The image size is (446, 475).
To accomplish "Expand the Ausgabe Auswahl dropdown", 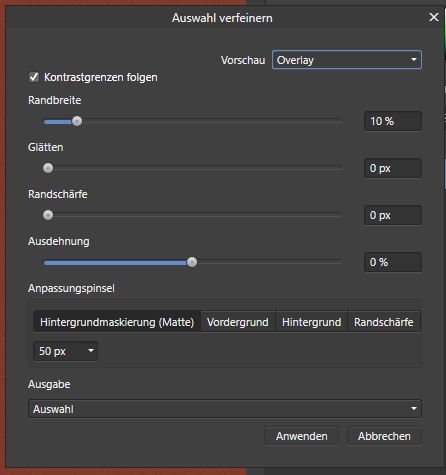I will (225, 409).
